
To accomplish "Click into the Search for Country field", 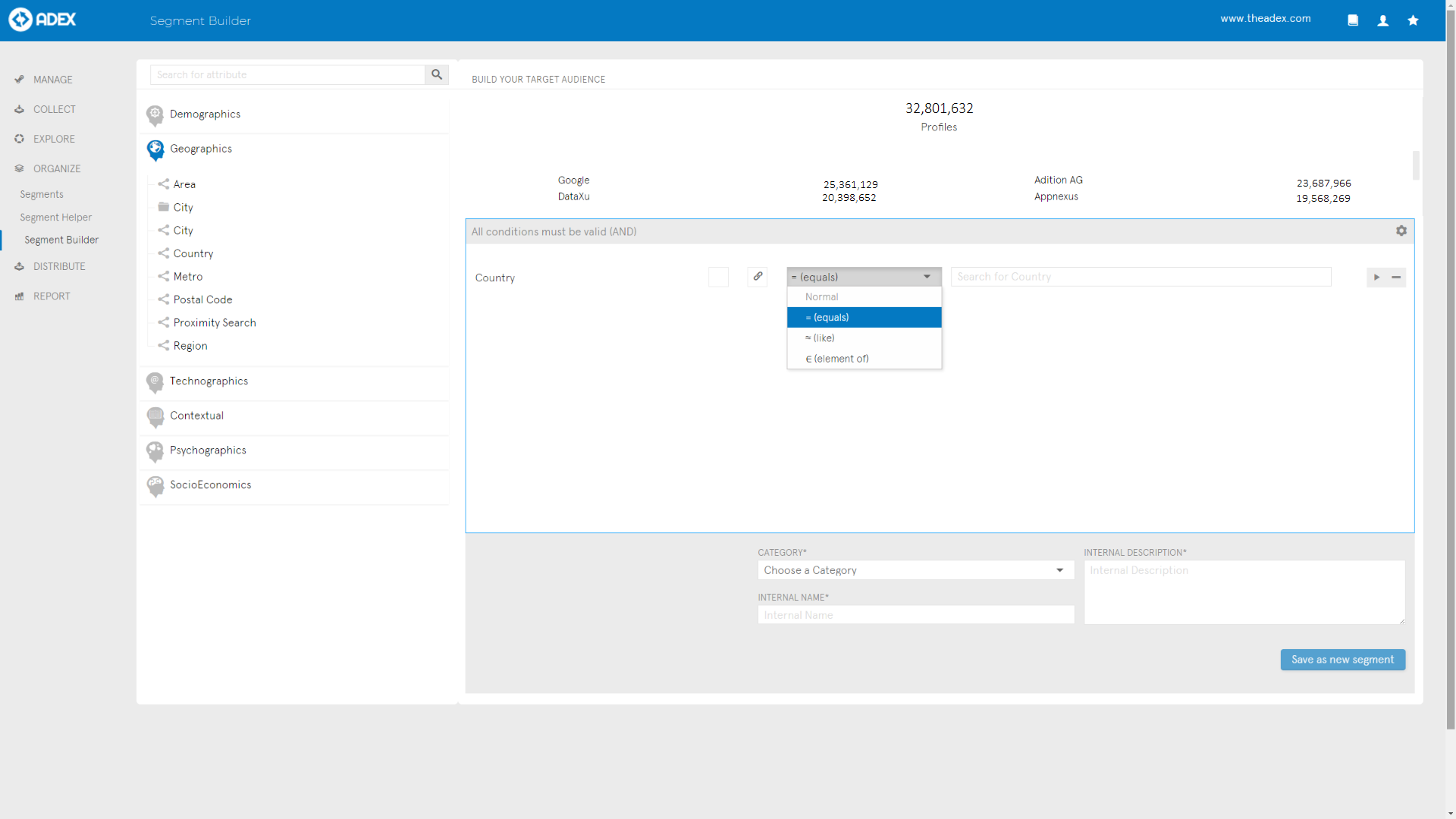I will pyautogui.click(x=1141, y=277).
